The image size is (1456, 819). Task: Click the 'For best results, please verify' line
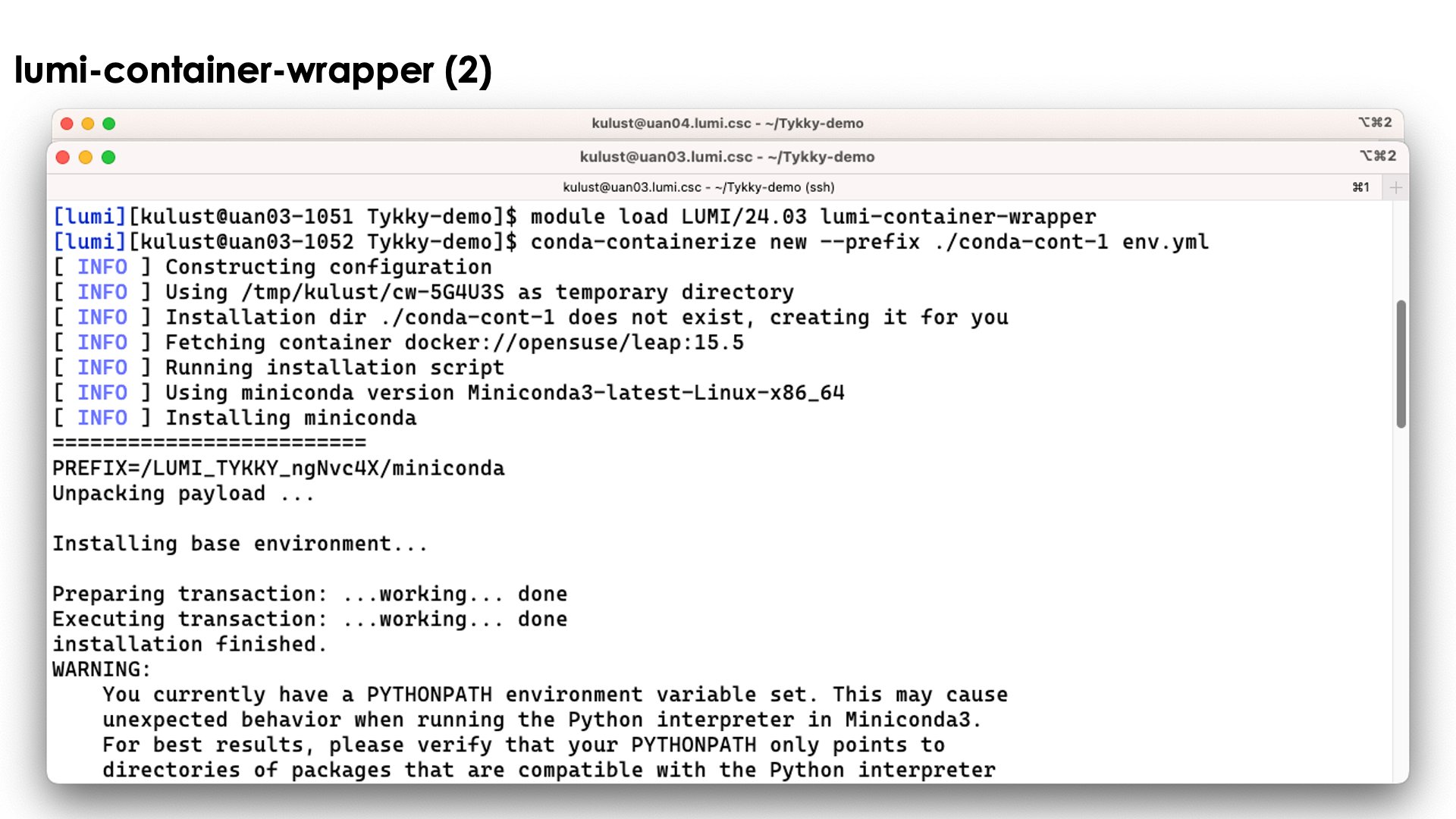click(523, 745)
